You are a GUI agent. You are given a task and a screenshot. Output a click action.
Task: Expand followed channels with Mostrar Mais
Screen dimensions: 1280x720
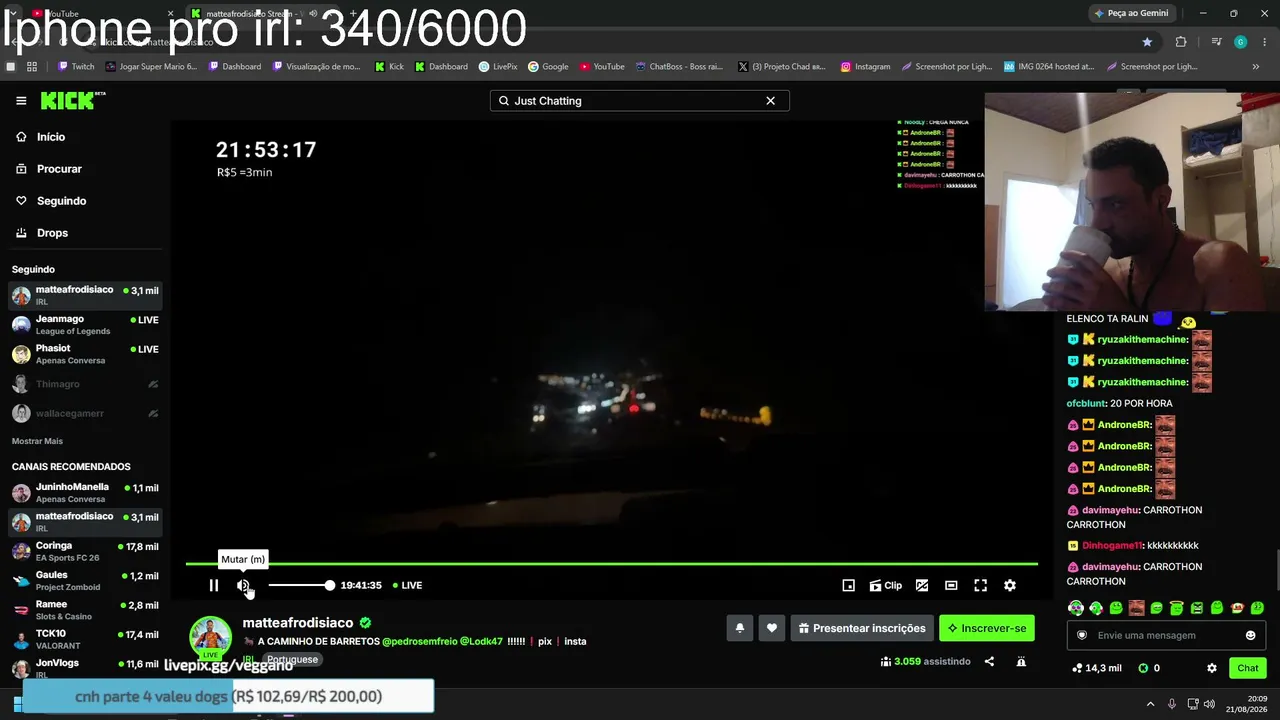[37, 441]
